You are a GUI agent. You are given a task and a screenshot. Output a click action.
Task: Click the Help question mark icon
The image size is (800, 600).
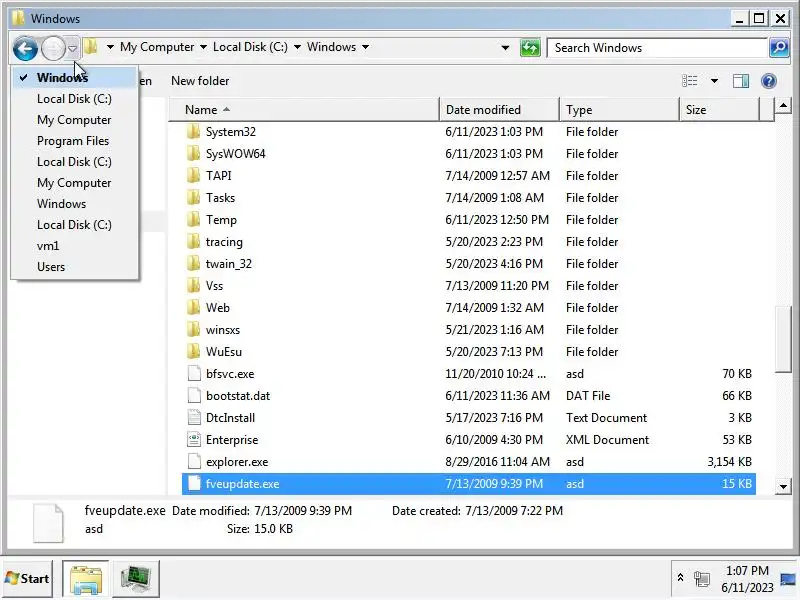point(768,81)
